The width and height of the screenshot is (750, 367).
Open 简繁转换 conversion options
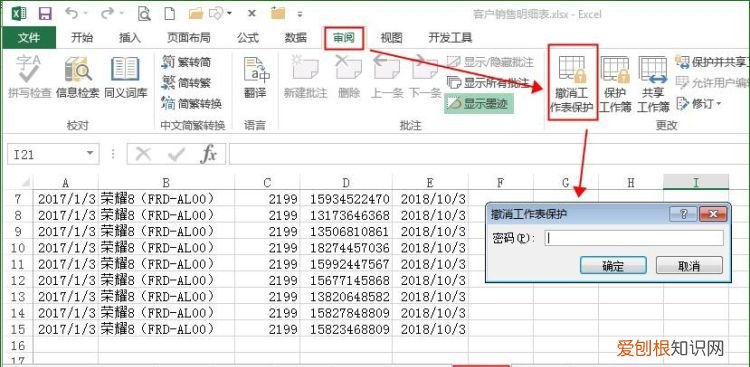[192, 103]
